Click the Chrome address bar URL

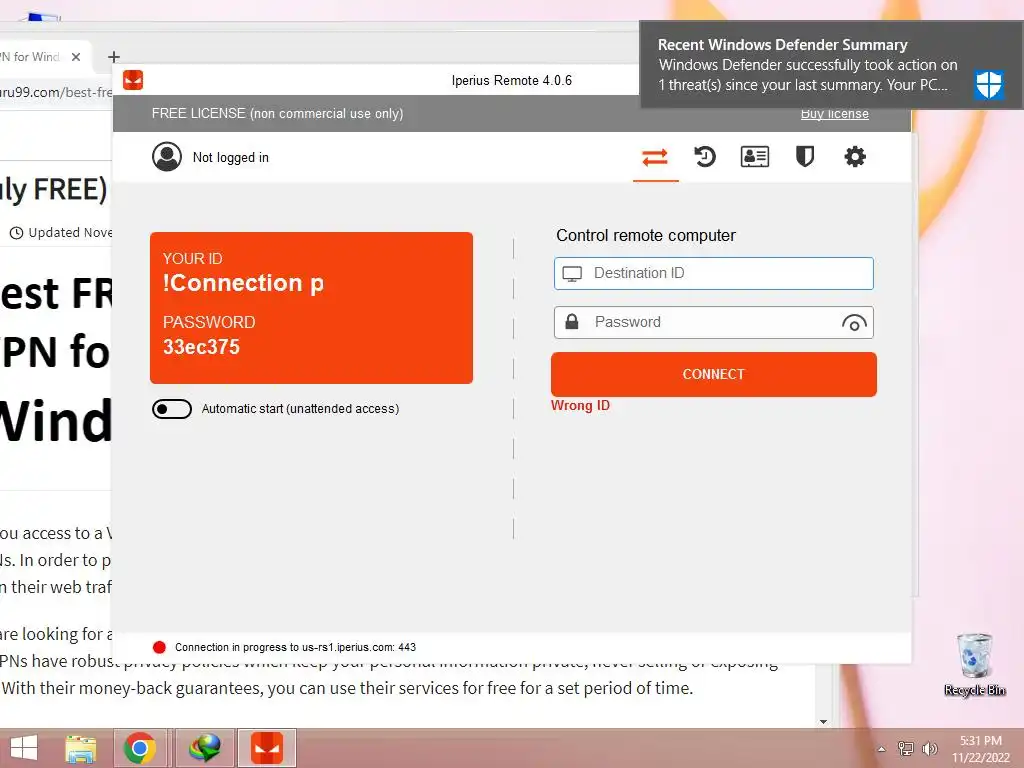(56, 92)
